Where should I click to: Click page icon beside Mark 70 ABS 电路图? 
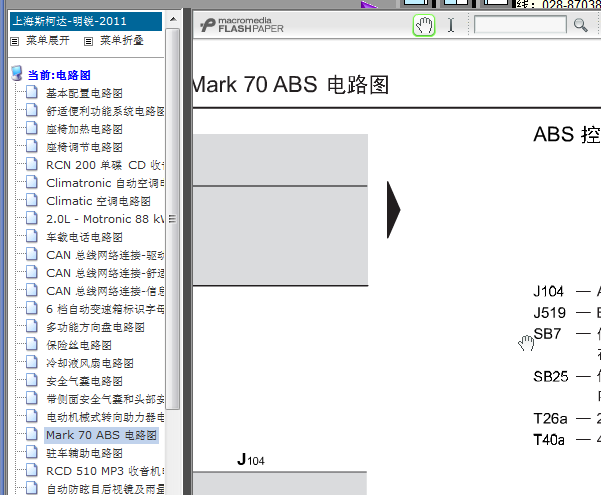coord(31,434)
